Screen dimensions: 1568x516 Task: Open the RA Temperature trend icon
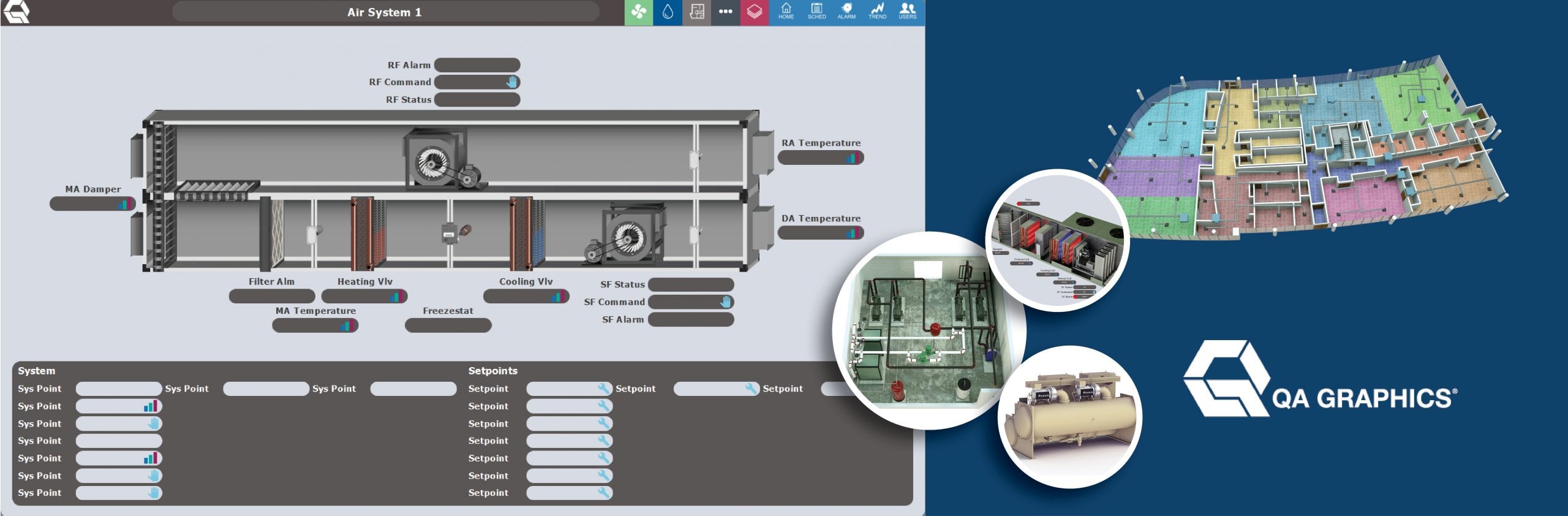(x=853, y=158)
